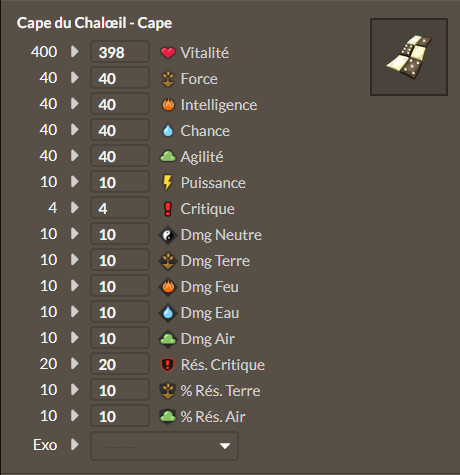Screen dimensions: 460x475
Task: Click the shield Rés. Critique icon
Action: point(168,364)
